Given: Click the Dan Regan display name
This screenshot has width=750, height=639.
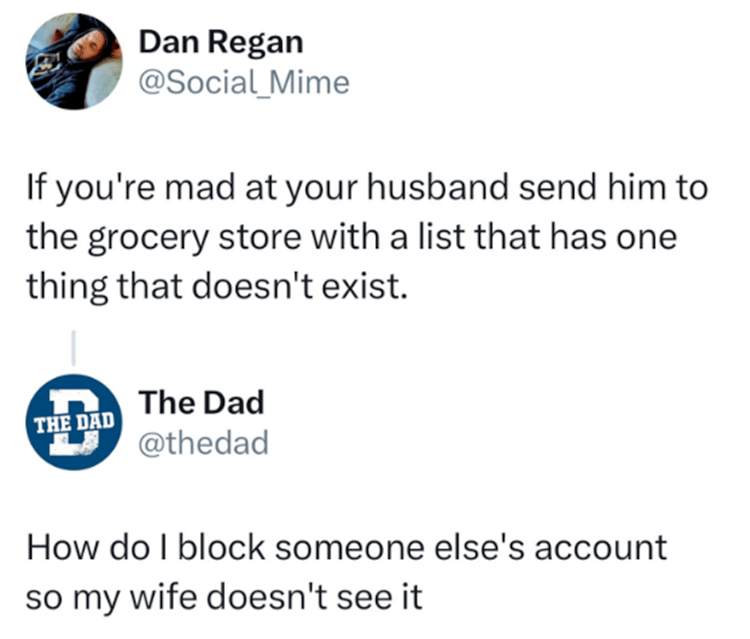Looking at the screenshot, I should click(220, 42).
